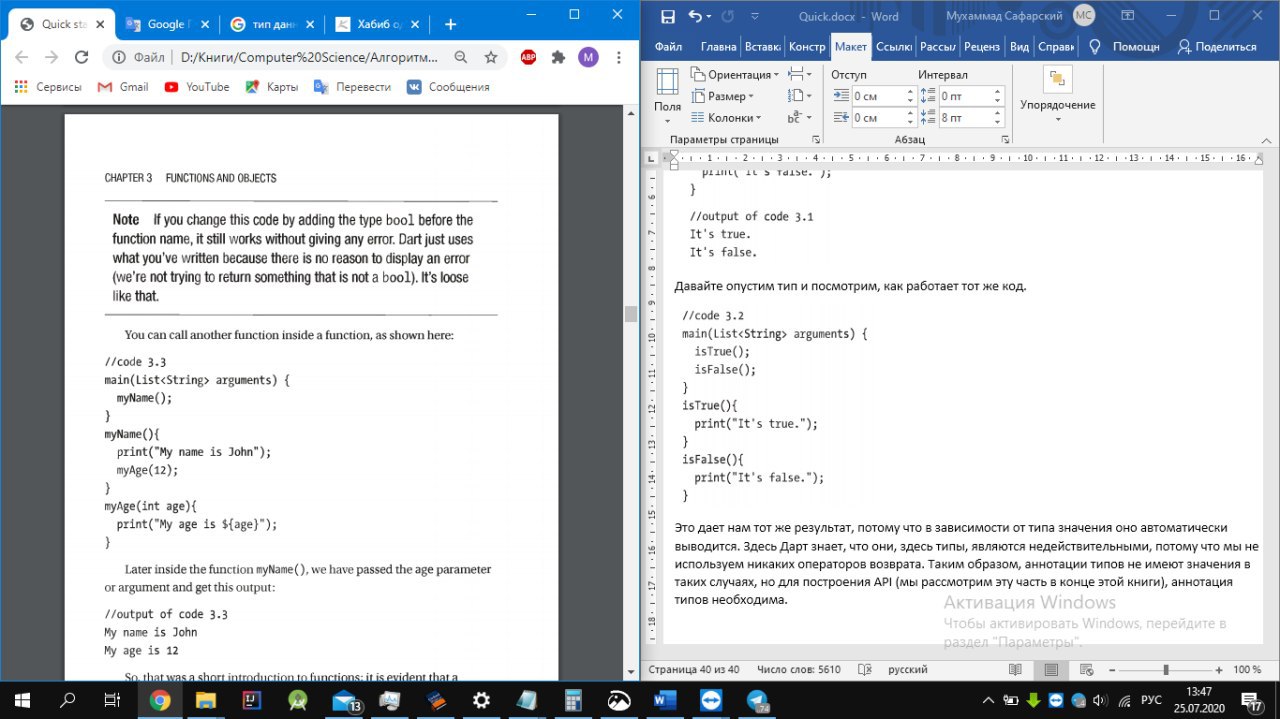Open the zoom magnifier icon in address bar
The width and height of the screenshot is (1280, 719).
tap(461, 57)
